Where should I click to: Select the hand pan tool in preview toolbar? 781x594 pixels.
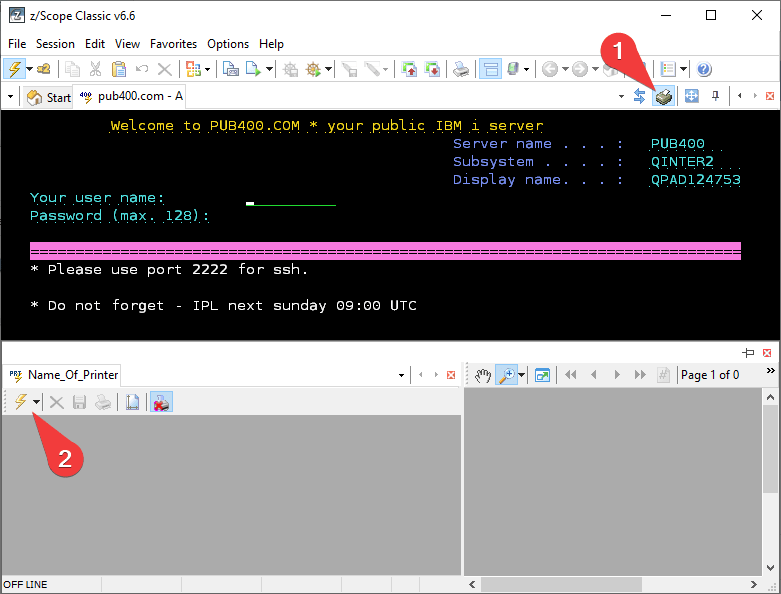tap(483, 375)
